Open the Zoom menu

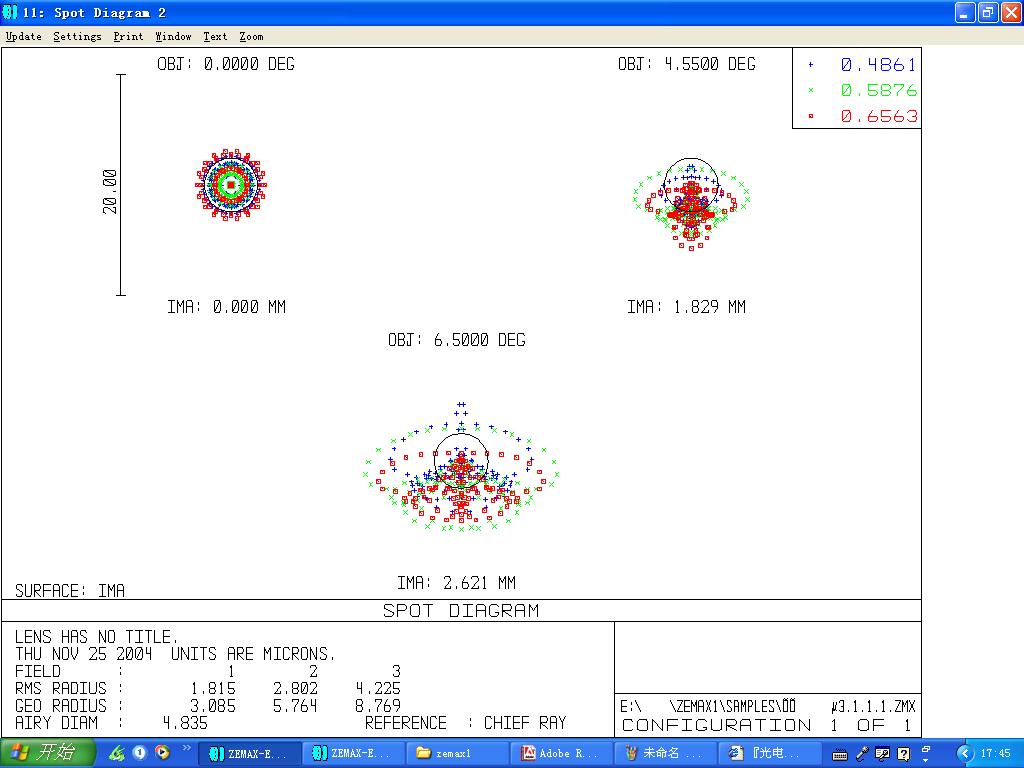coord(251,37)
